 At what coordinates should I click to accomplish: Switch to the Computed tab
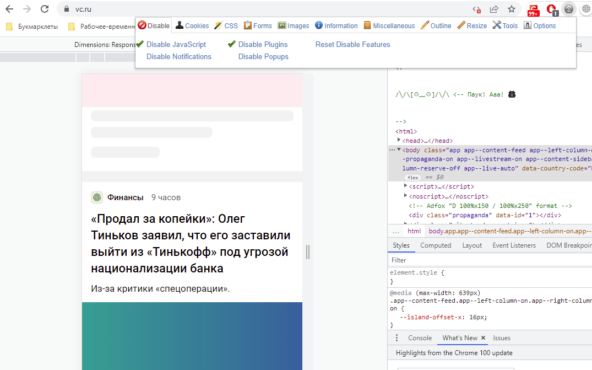click(x=436, y=245)
